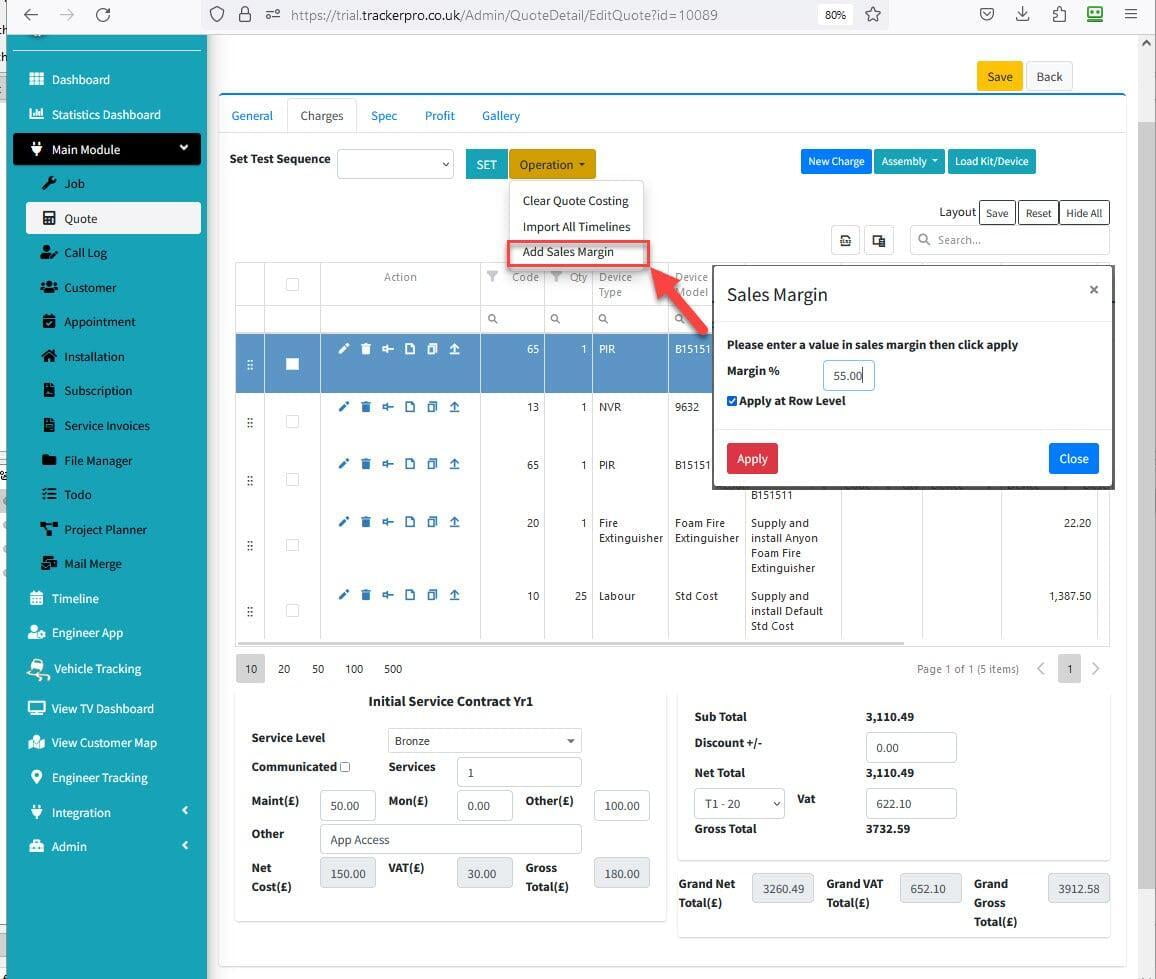This screenshot has width=1156, height=979.
Task: Click the drag handle of NVR row
Action: click(249, 423)
